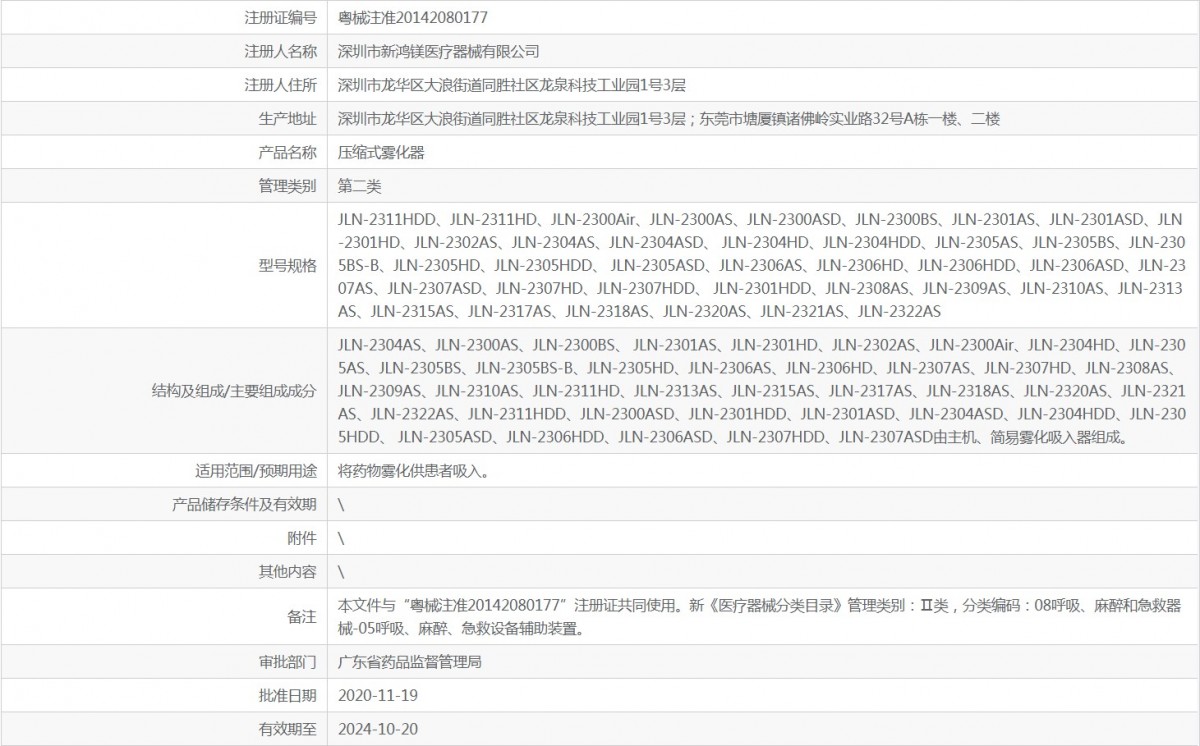Select the 管理类别 label
The image size is (1200, 746).
pos(288,186)
